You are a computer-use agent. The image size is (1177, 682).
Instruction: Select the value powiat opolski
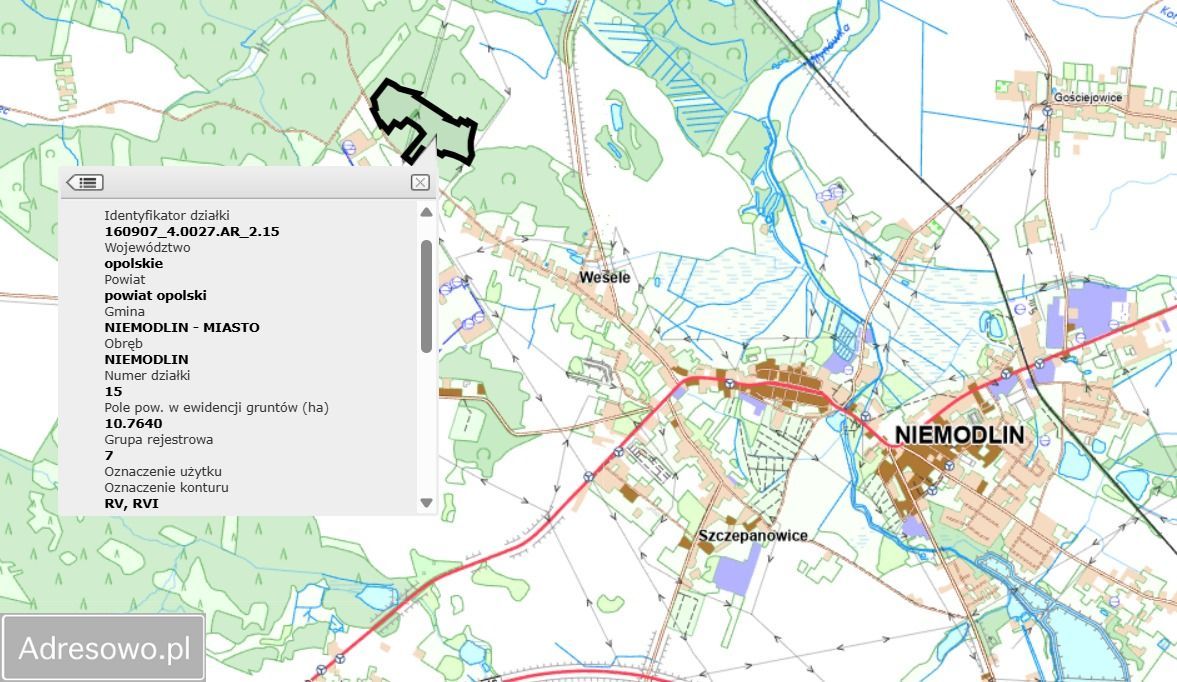(155, 296)
